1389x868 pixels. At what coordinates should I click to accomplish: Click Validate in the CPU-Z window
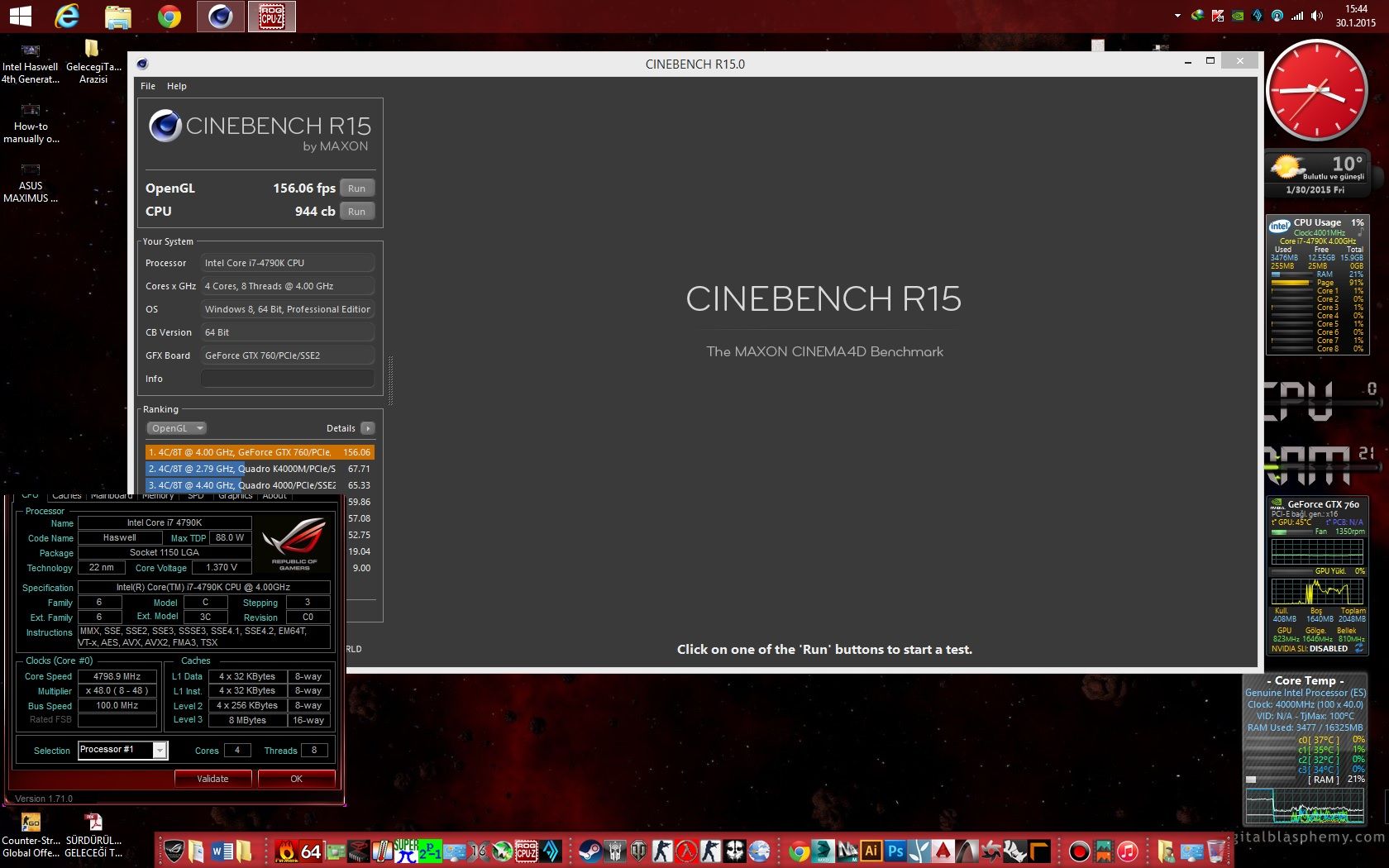(212, 779)
